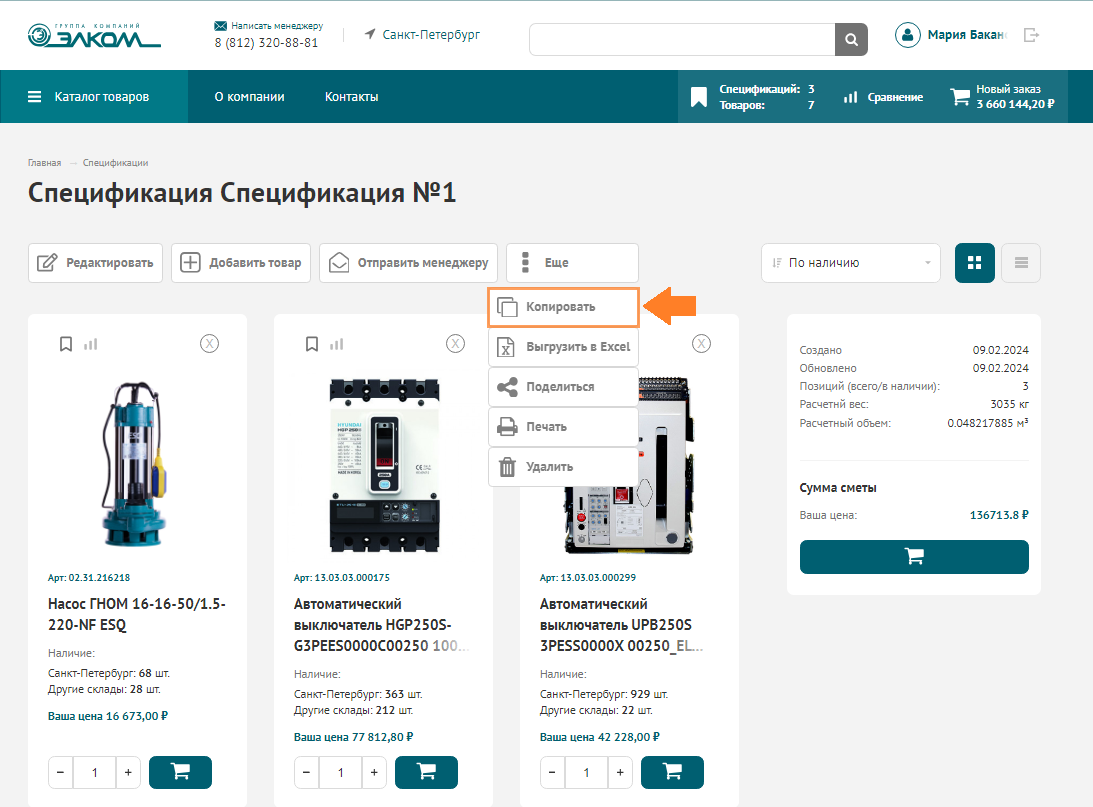Click the Редактировать button
This screenshot has width=1093, height=807.
tap(95, 263)
